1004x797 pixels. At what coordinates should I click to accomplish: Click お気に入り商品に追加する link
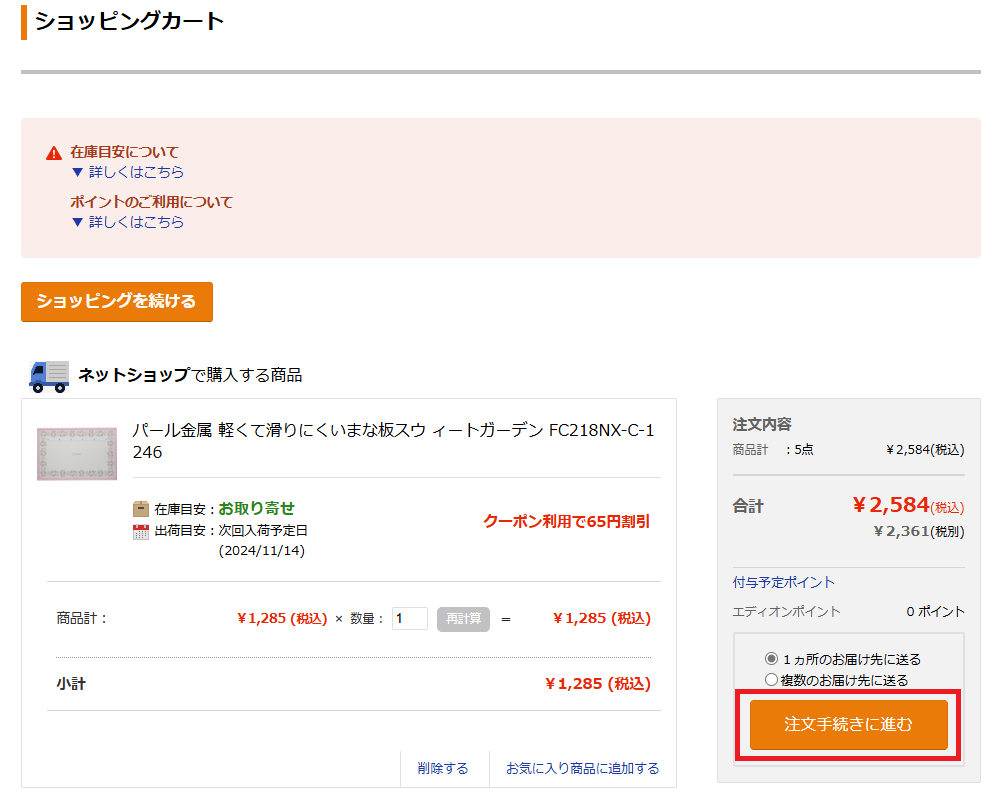tap(582, 768)
